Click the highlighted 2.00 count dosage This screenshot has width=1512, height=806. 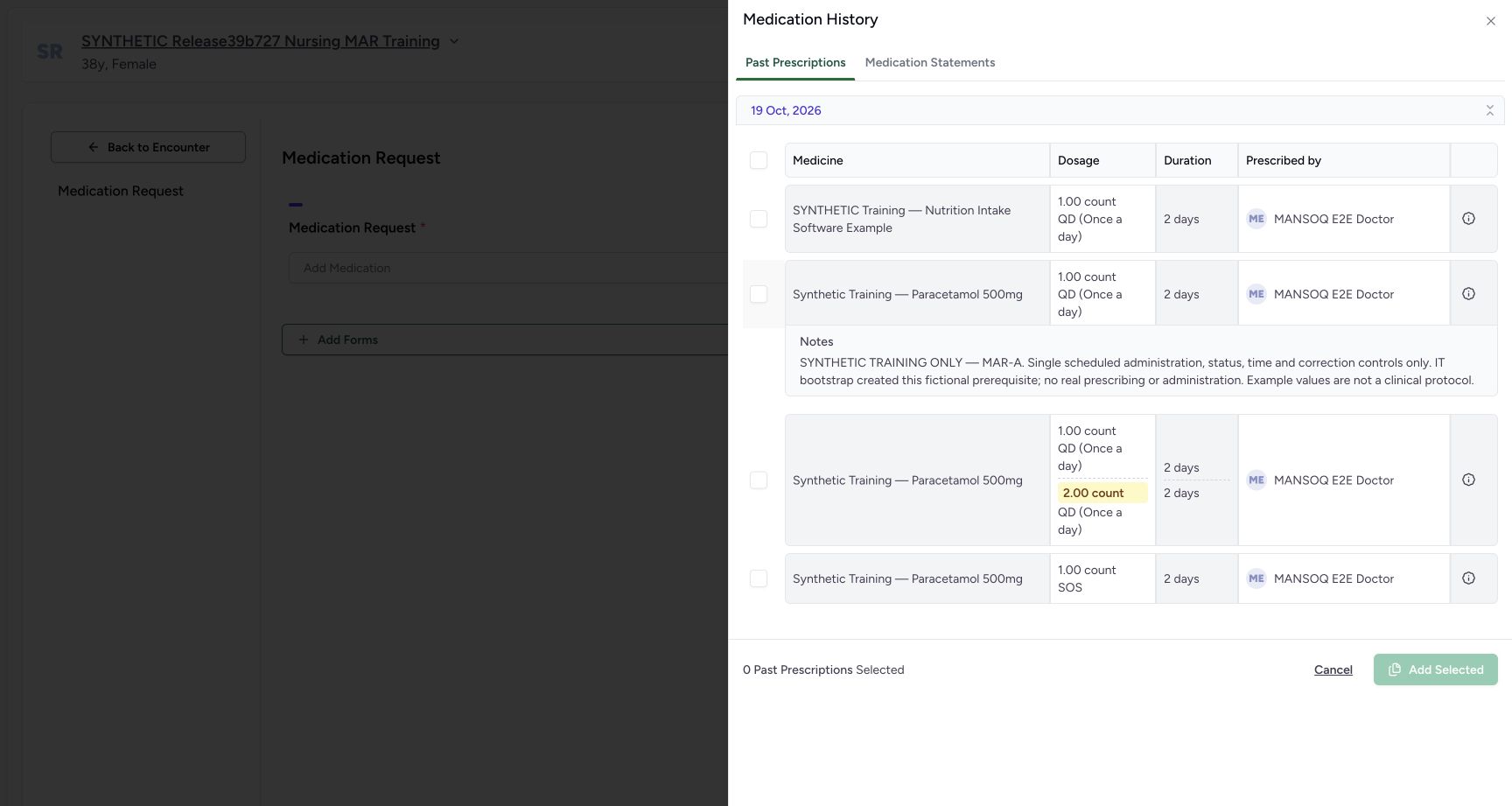1102,493
